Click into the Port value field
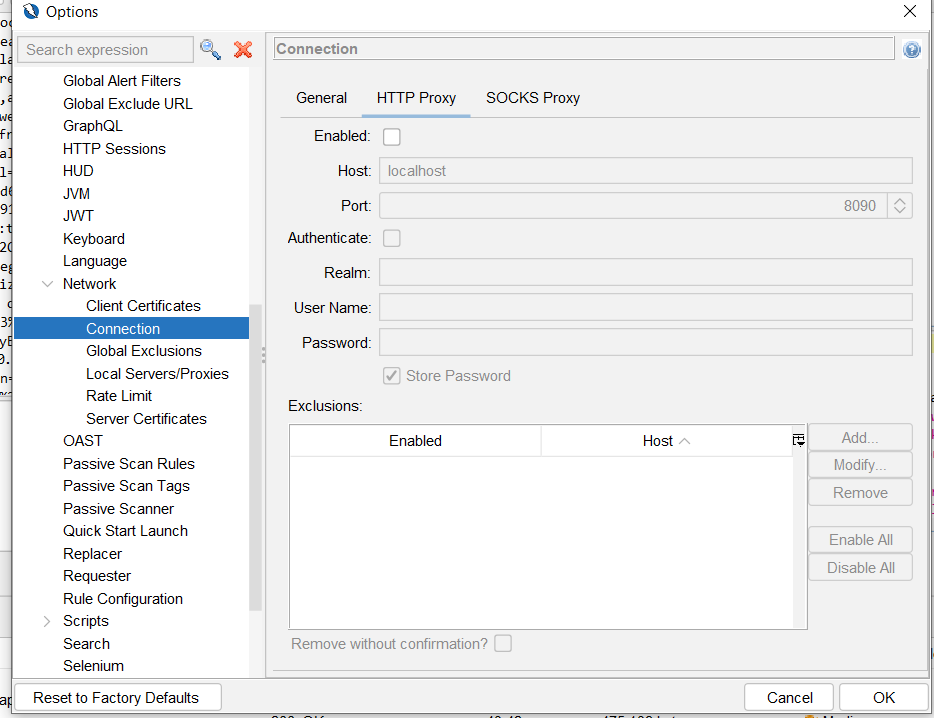934x718 pixels. tap(633, 206)
